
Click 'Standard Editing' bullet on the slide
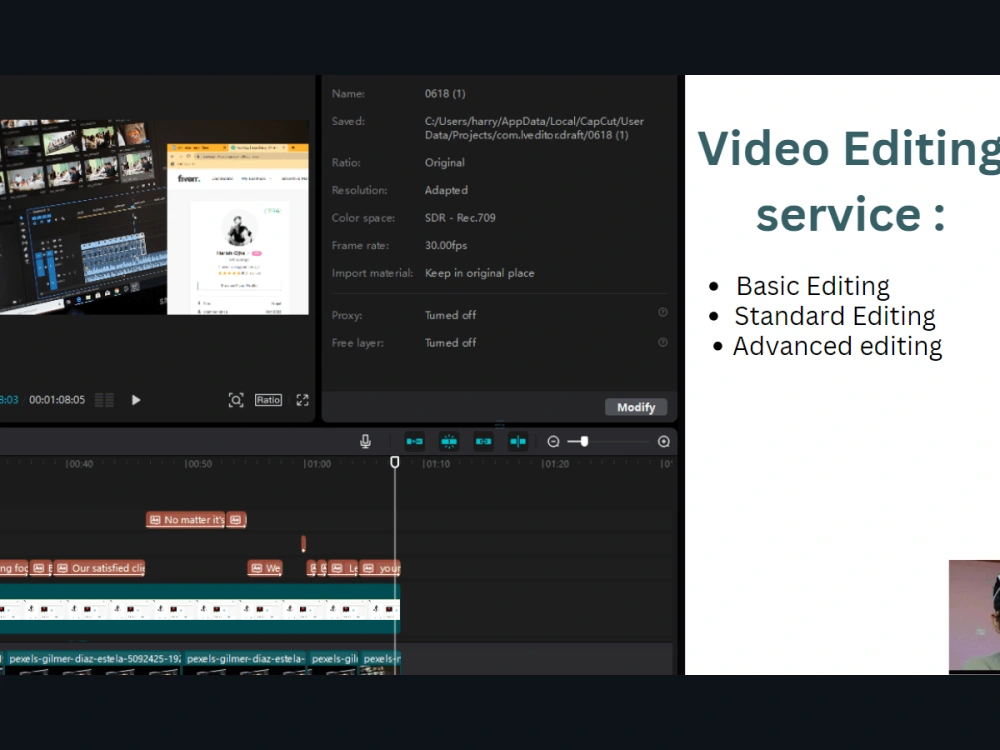coord(835,316)
